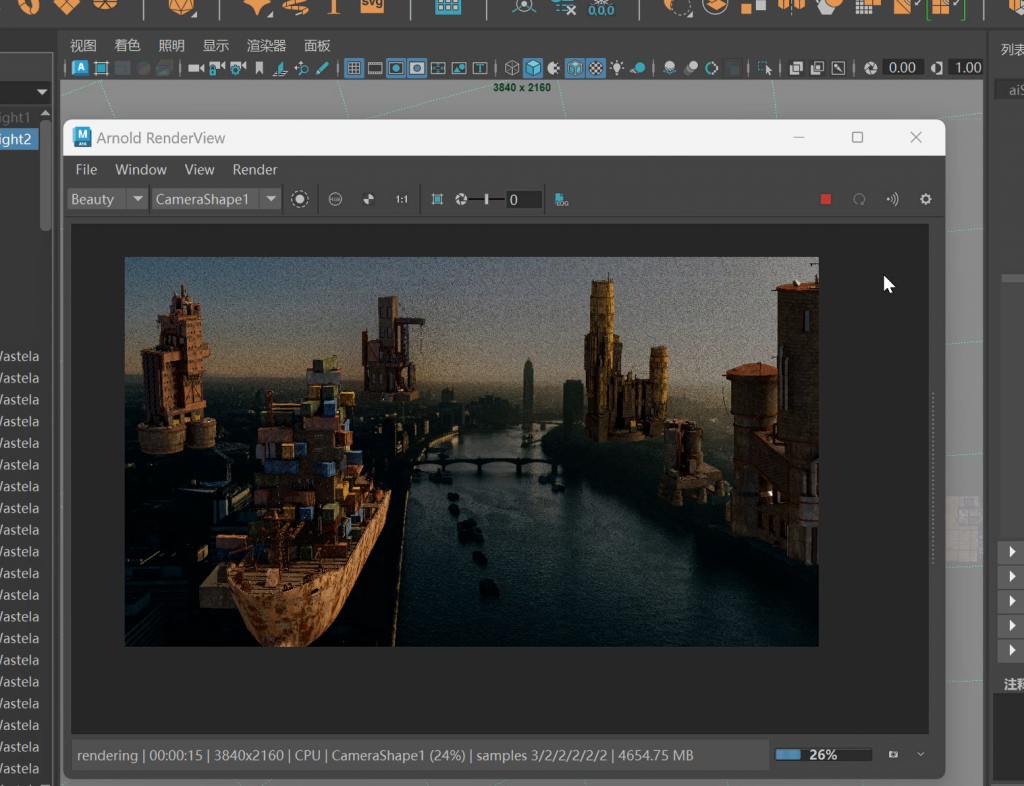
Task: Toggle the resolution gate display
Action: click(x=396, y=68)
